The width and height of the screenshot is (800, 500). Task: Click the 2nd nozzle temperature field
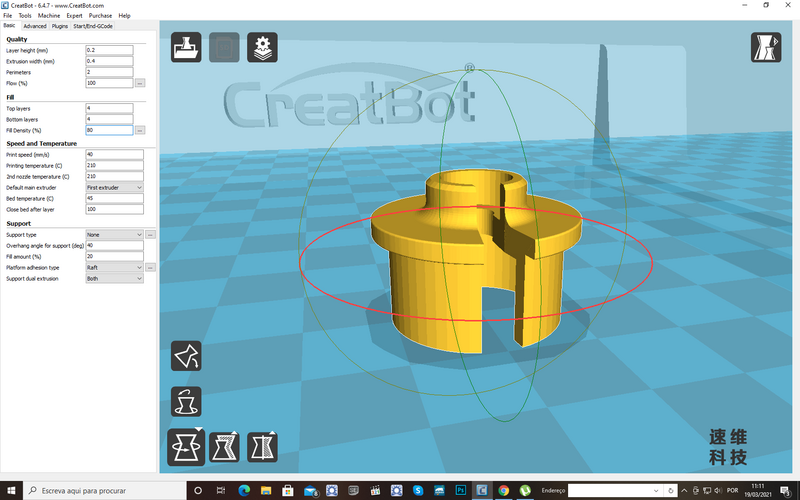[114, 177]
